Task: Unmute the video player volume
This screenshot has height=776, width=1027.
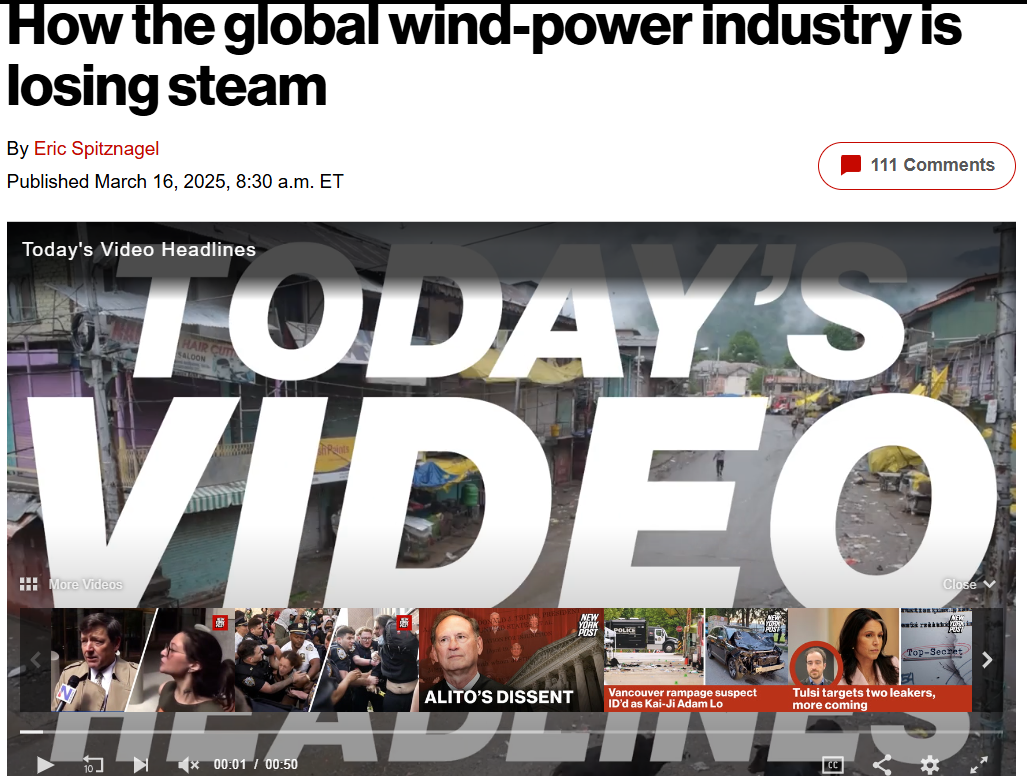Action: 188,764
